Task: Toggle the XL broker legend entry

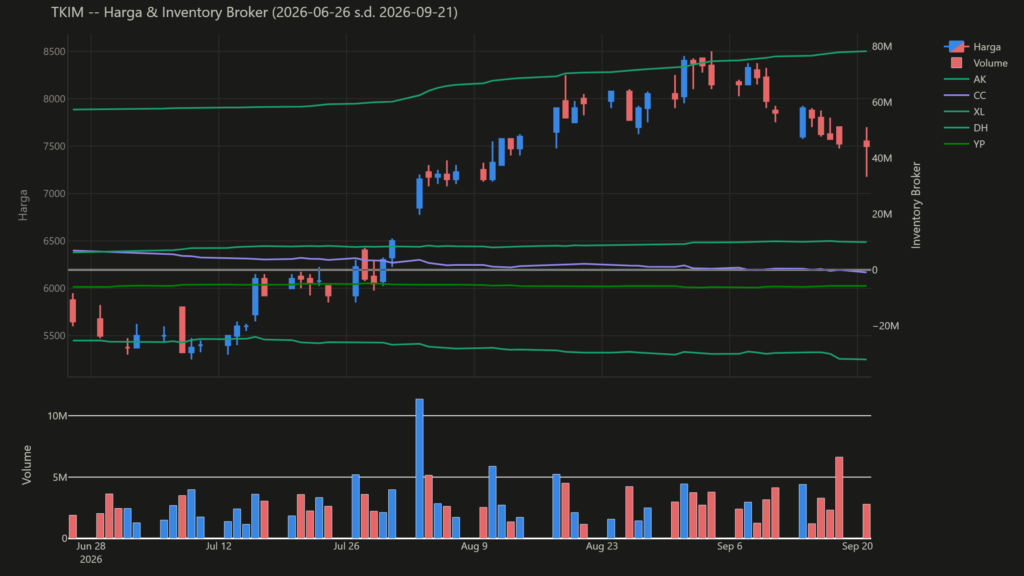Action: (965, 112)
